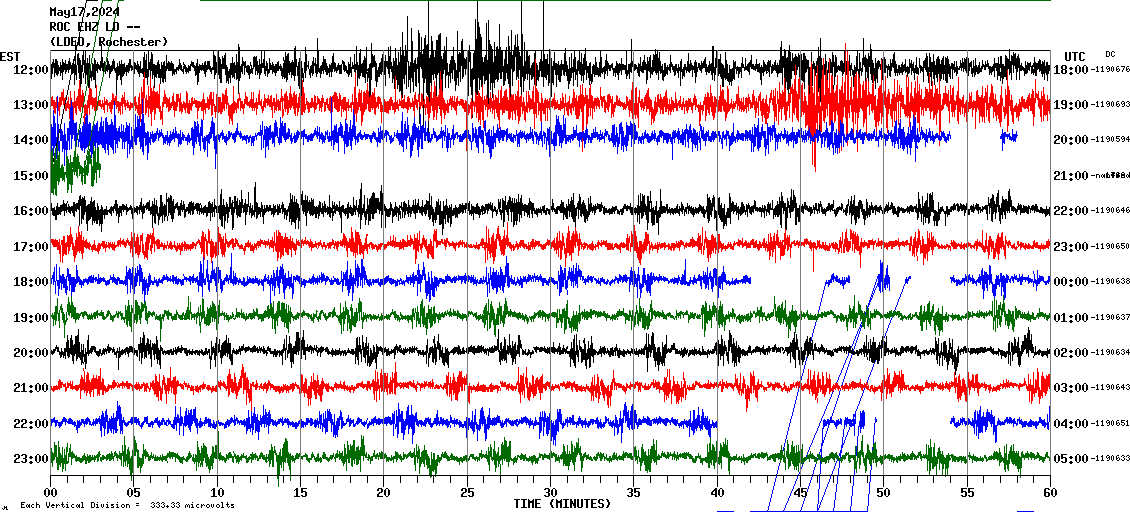
Task: Click the 30 minute tick label
Action: 549,493
